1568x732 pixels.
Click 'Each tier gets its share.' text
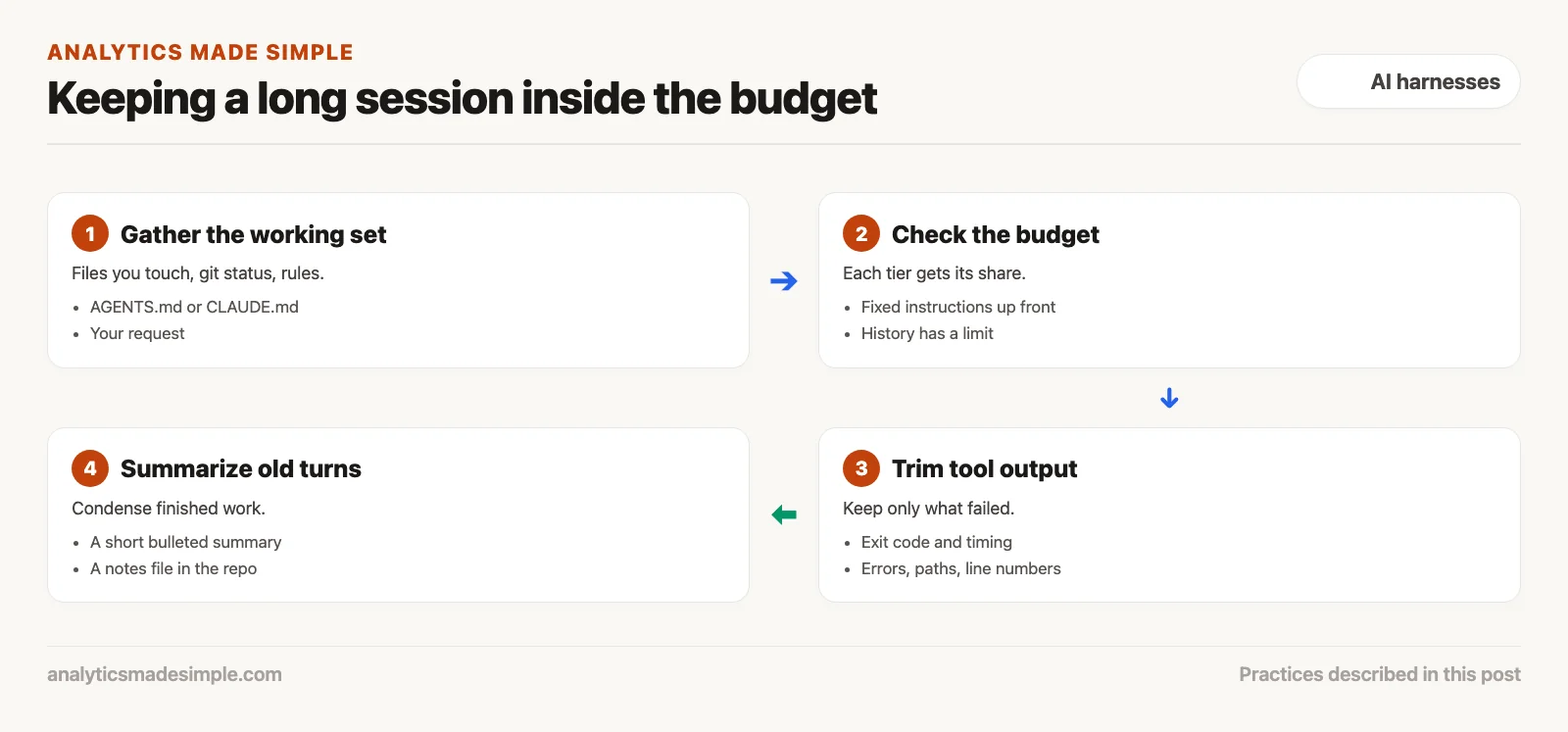[x=934, y=273]
